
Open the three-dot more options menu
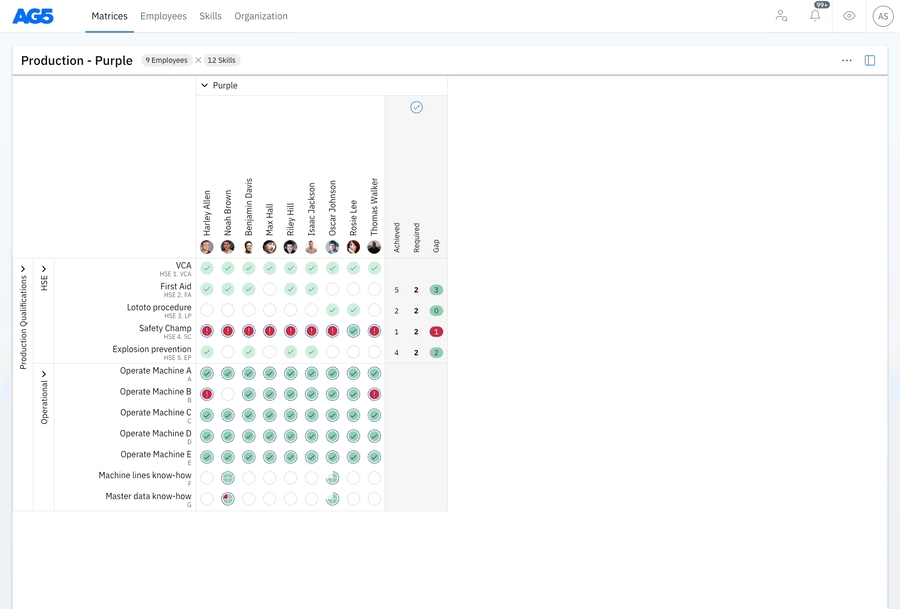[847, 61]
